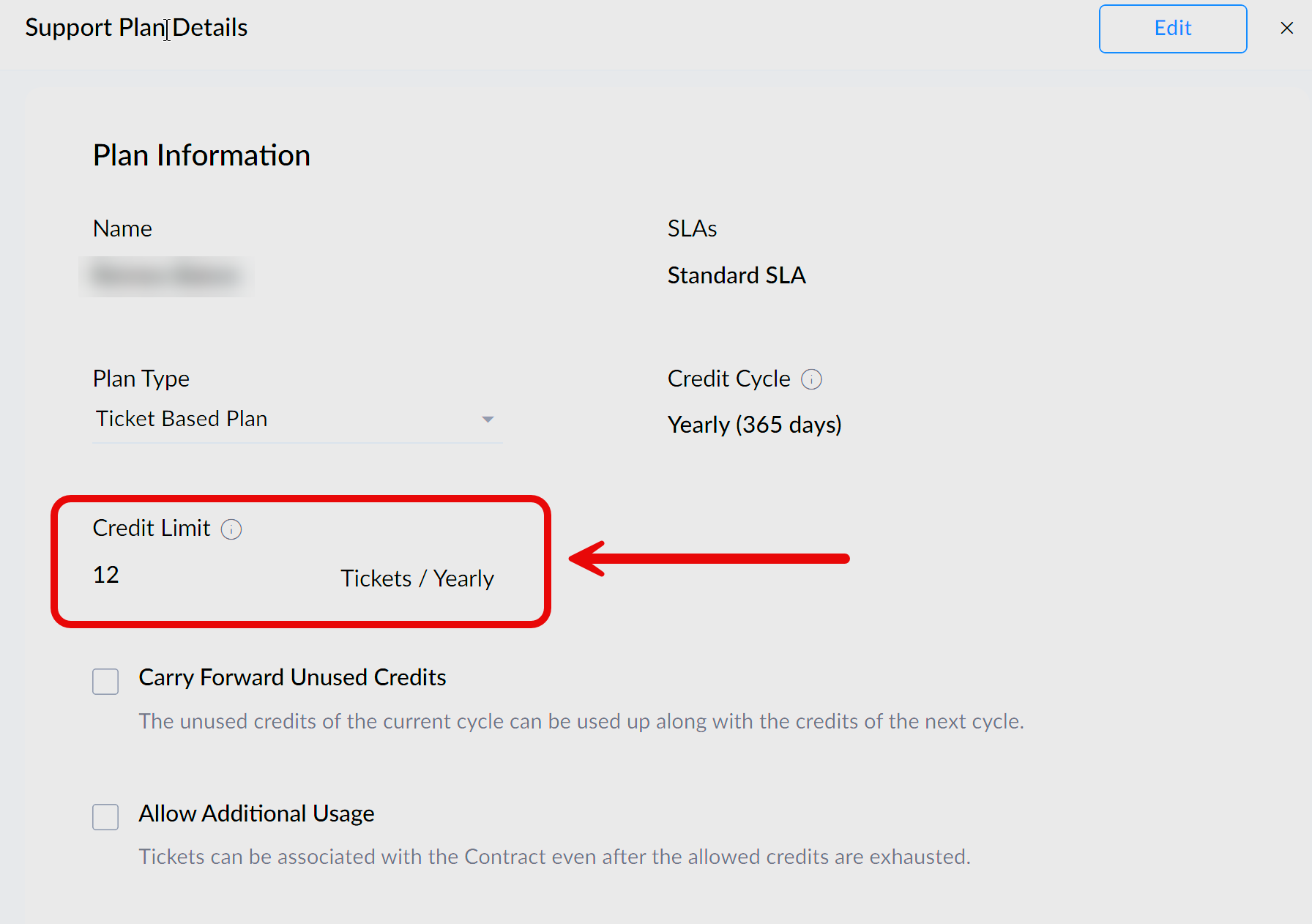Screen dimensions: 1312x924
Task: Click the Tickets / Yearly unit label
Action: click(417, 578)
